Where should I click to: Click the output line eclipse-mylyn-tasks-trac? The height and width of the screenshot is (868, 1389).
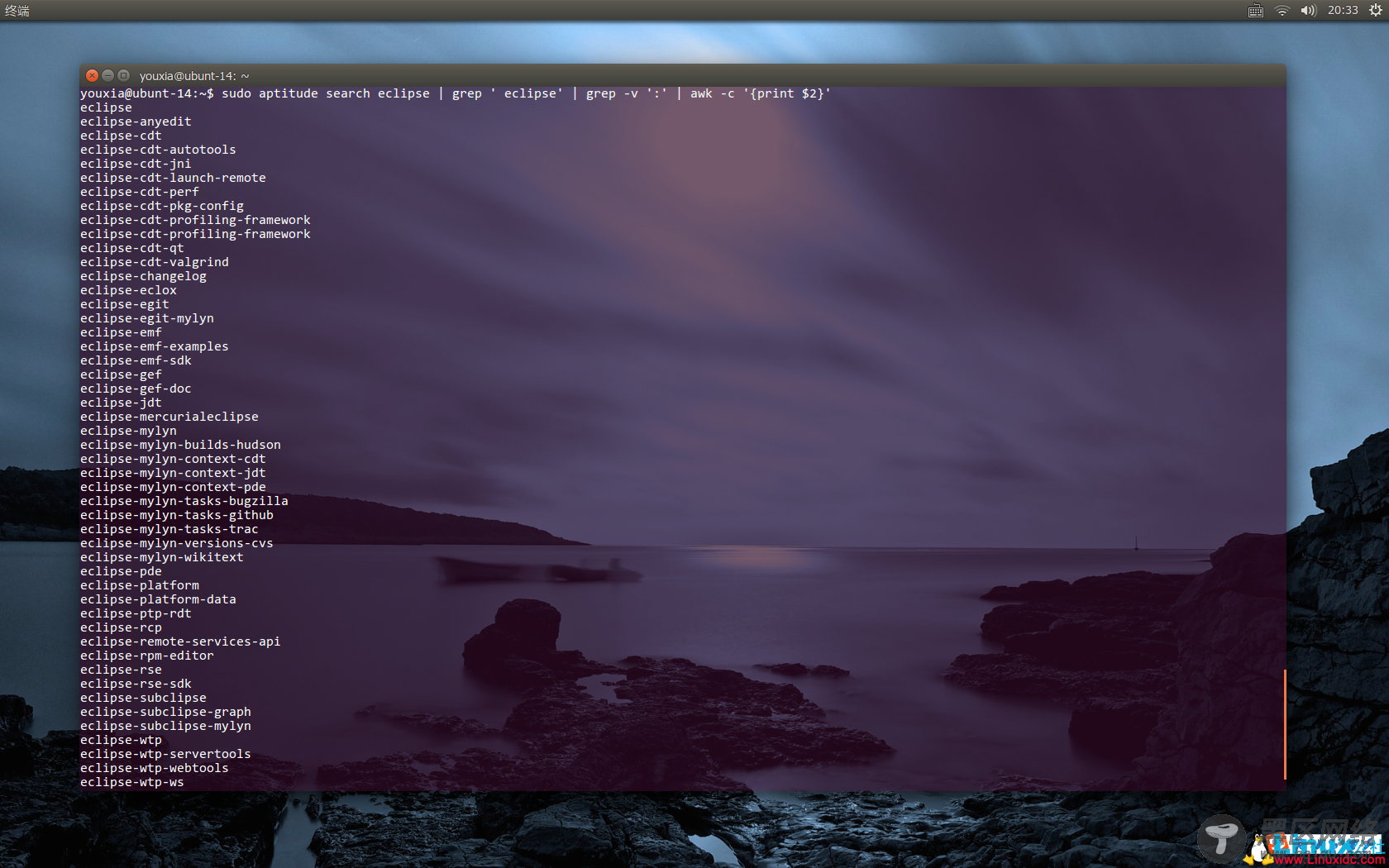click(169, 529)
